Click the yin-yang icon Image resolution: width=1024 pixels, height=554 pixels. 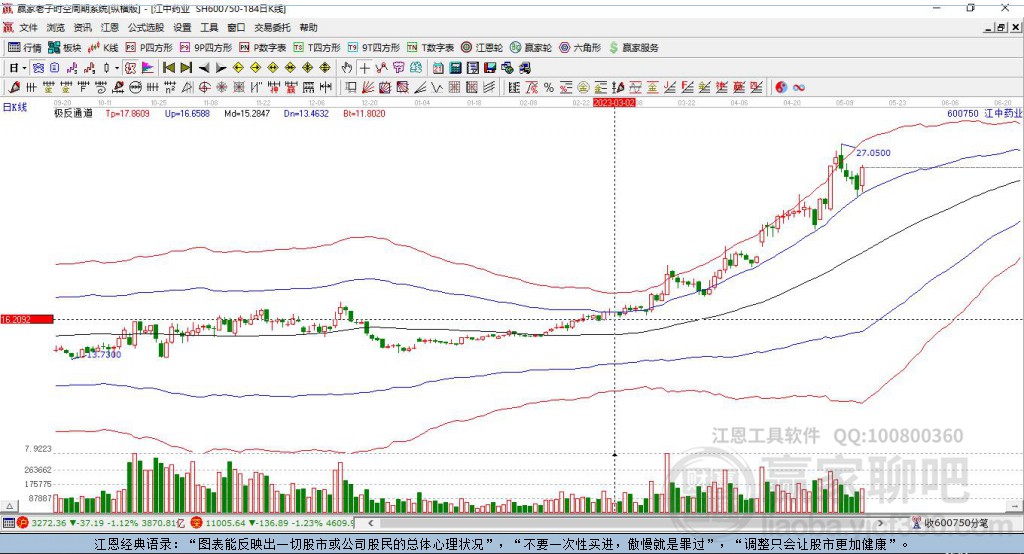click(x=781, y=88)
